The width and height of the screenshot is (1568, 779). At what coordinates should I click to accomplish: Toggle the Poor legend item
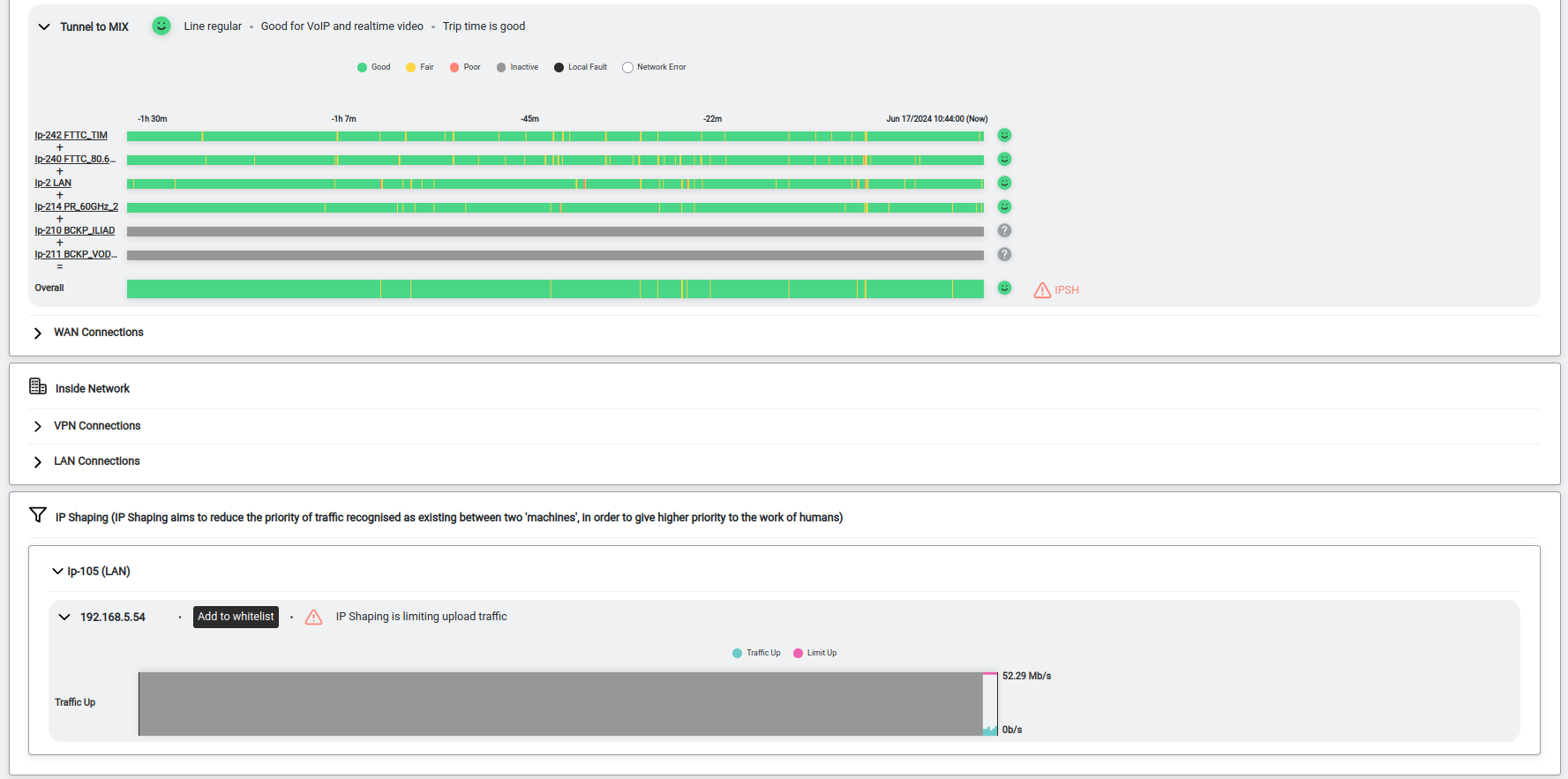[x=465, y=67]
